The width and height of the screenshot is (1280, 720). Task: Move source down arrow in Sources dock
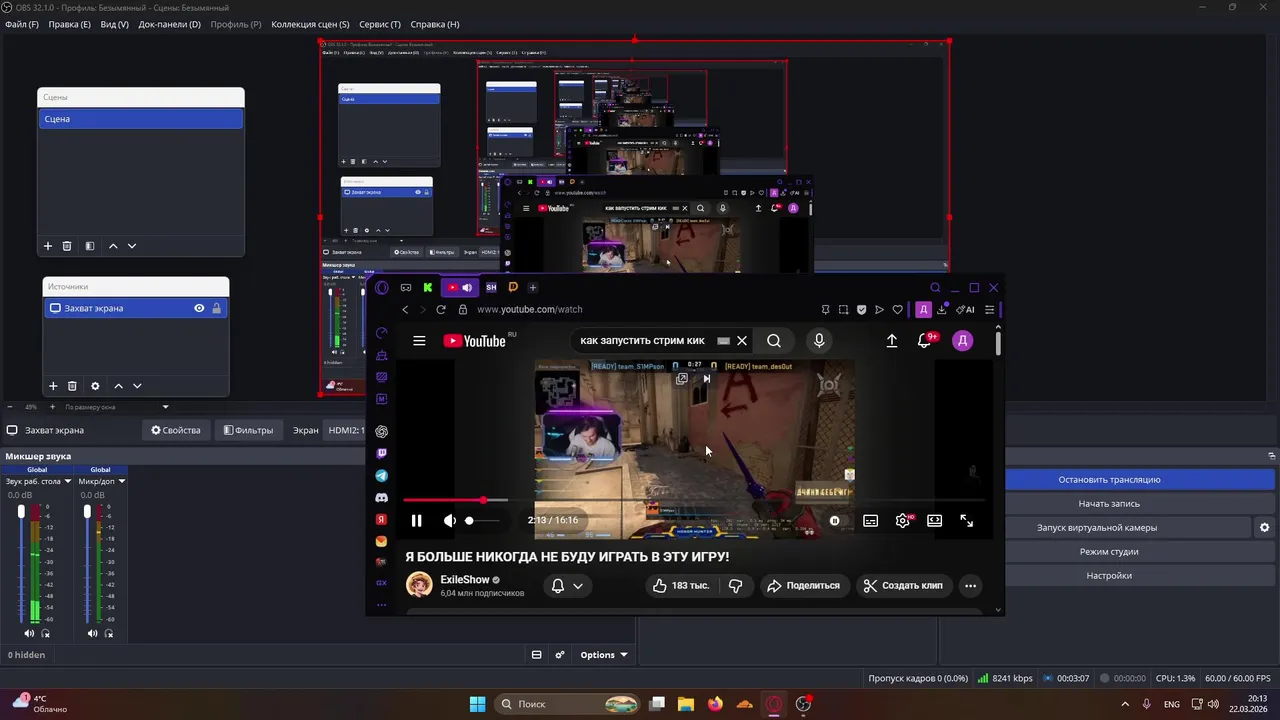(137, 386)
